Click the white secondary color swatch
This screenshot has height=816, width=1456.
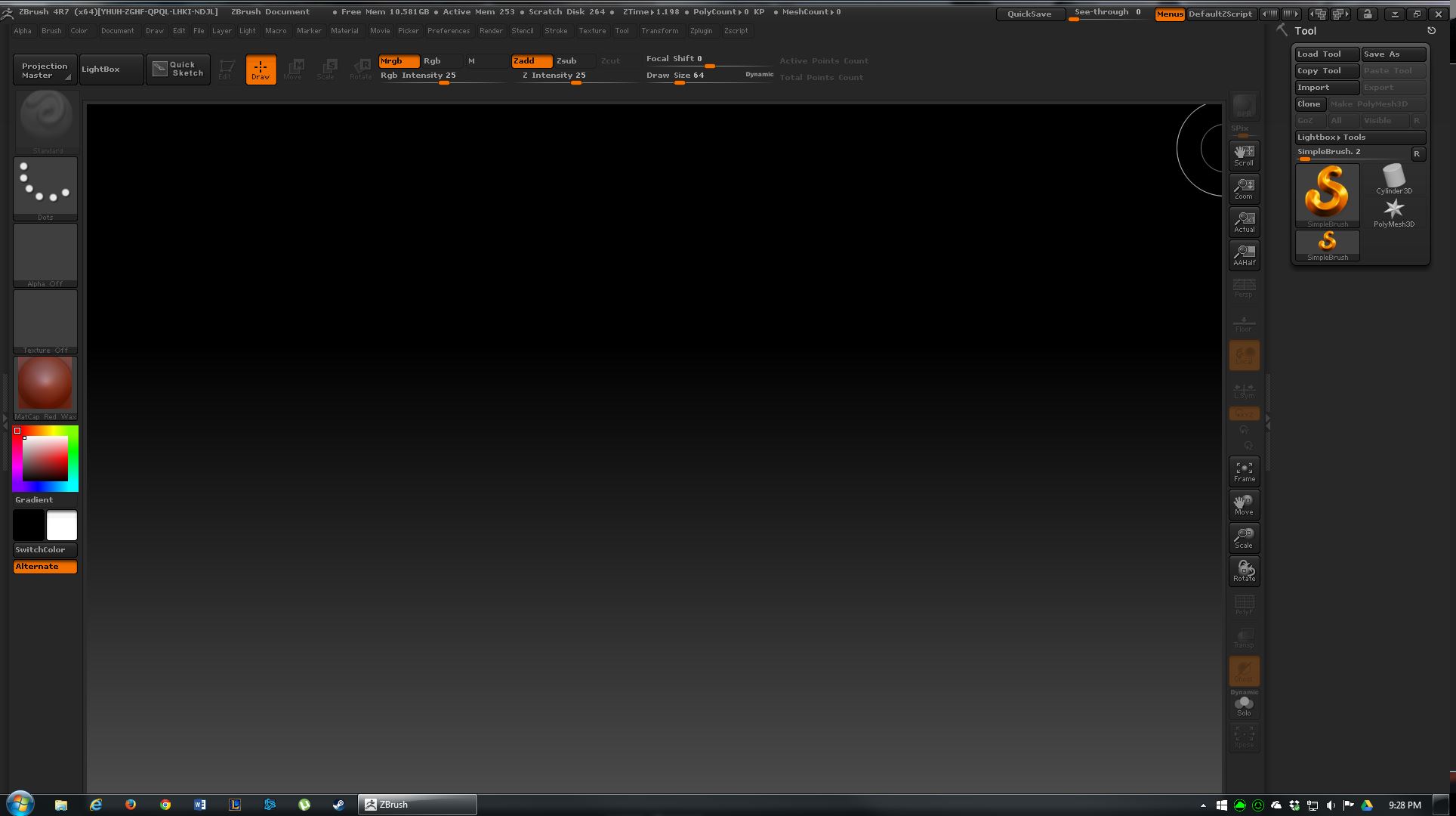(62, 525)
